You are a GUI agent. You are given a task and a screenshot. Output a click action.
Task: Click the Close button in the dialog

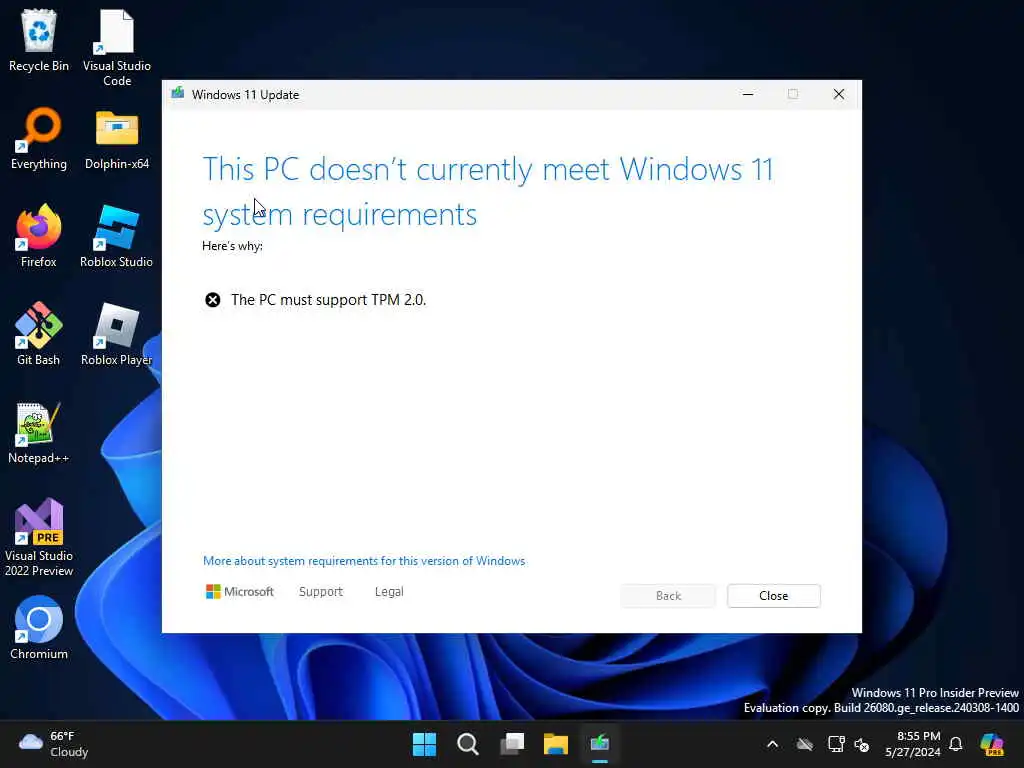click(x=774, y=596)
